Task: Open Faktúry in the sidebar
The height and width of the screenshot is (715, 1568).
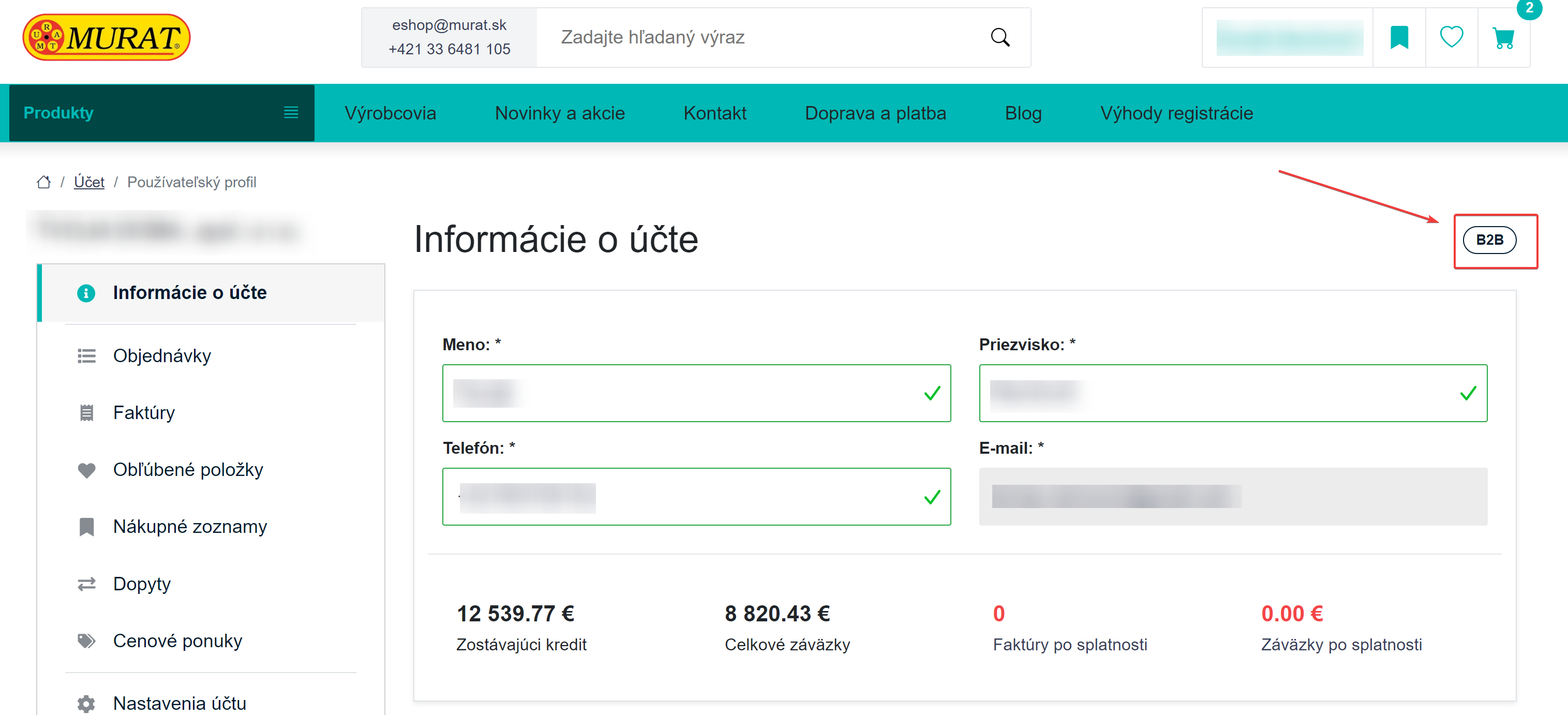Action: (x=144, y=412)
